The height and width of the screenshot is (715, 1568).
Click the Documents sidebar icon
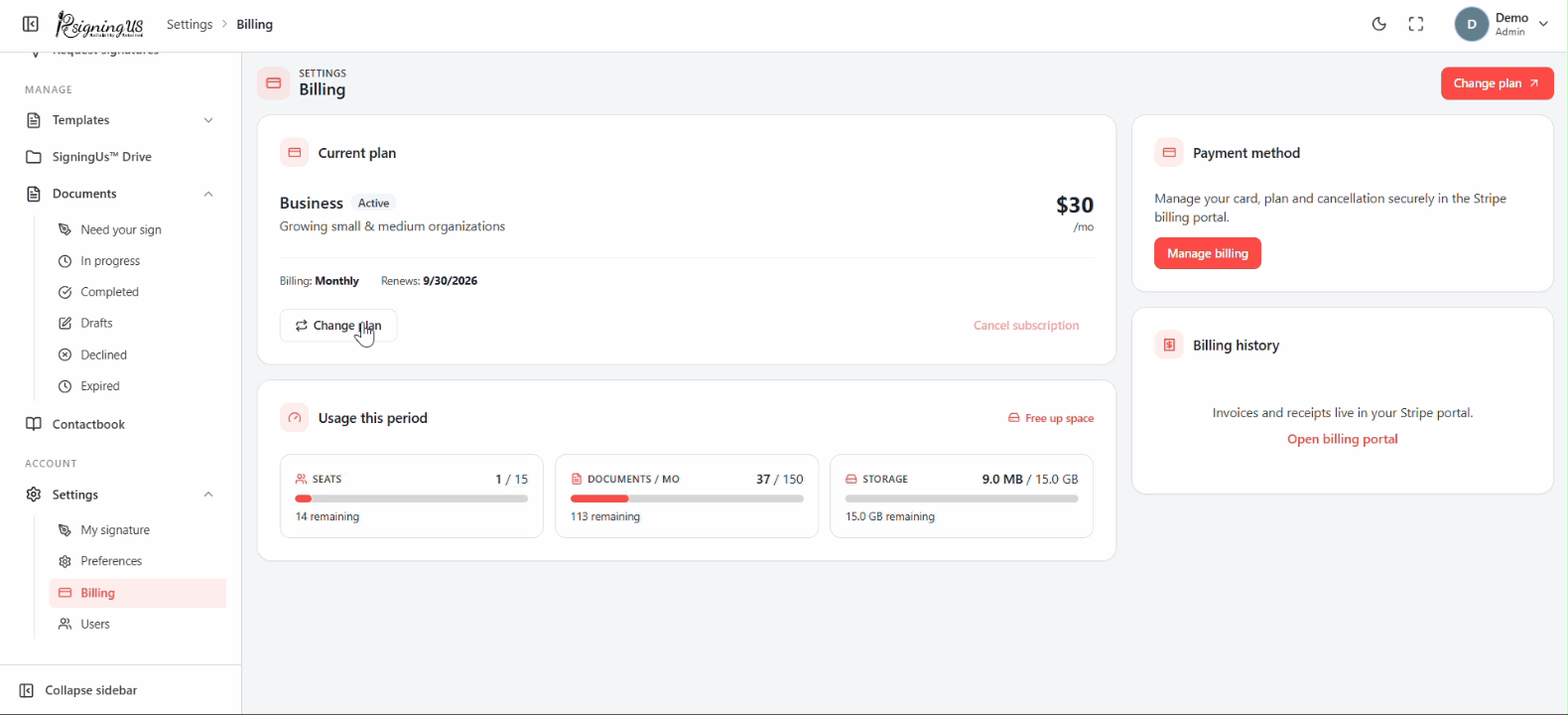(34, 194)
